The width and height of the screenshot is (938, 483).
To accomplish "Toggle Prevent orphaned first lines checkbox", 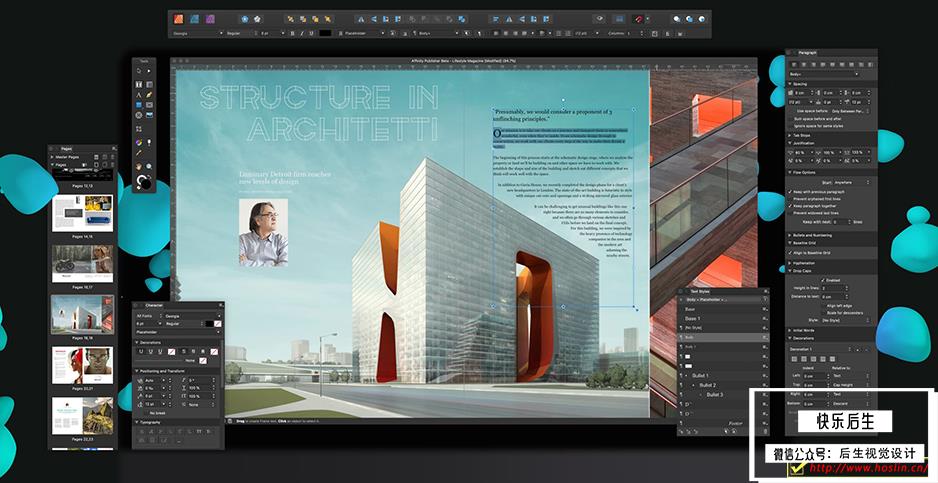I will [790, 199].
